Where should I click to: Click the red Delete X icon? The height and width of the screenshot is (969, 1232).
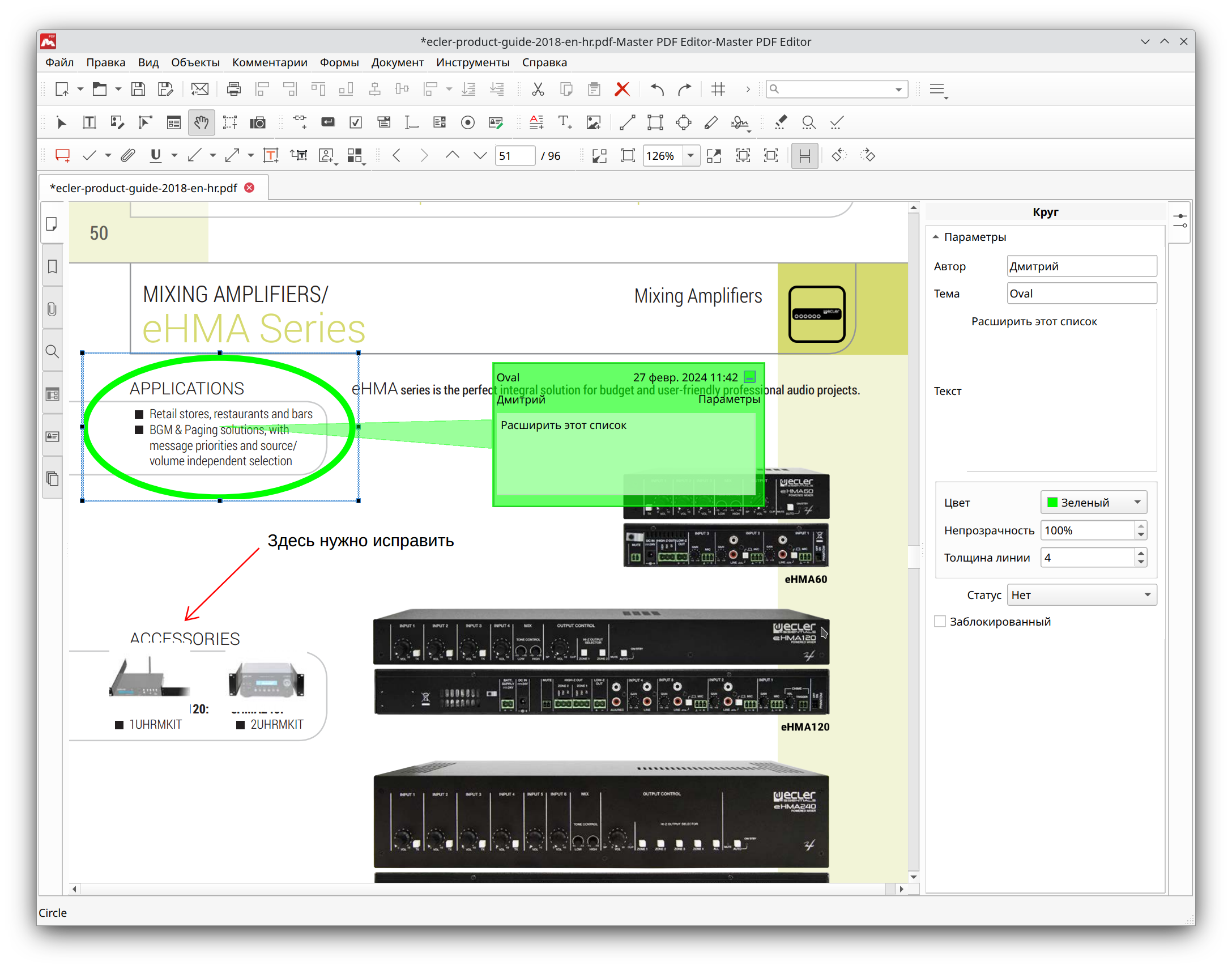pos(623,89)
